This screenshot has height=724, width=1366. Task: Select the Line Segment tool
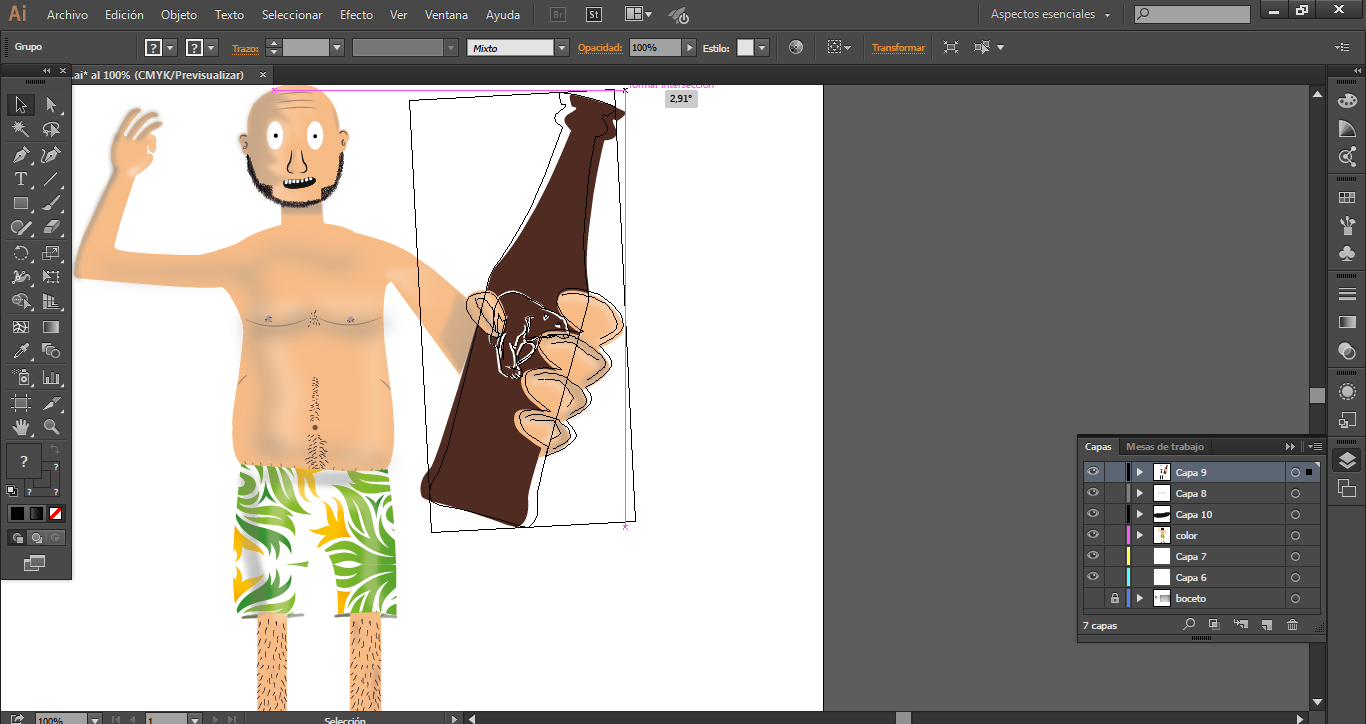[x=51, y=179]
